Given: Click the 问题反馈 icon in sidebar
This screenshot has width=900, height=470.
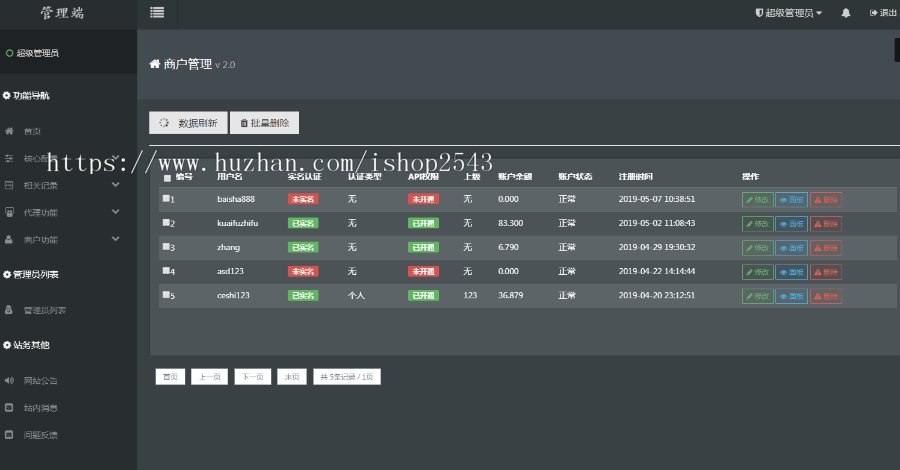Looking at the screenshot, I should click(x=10, y=435).
